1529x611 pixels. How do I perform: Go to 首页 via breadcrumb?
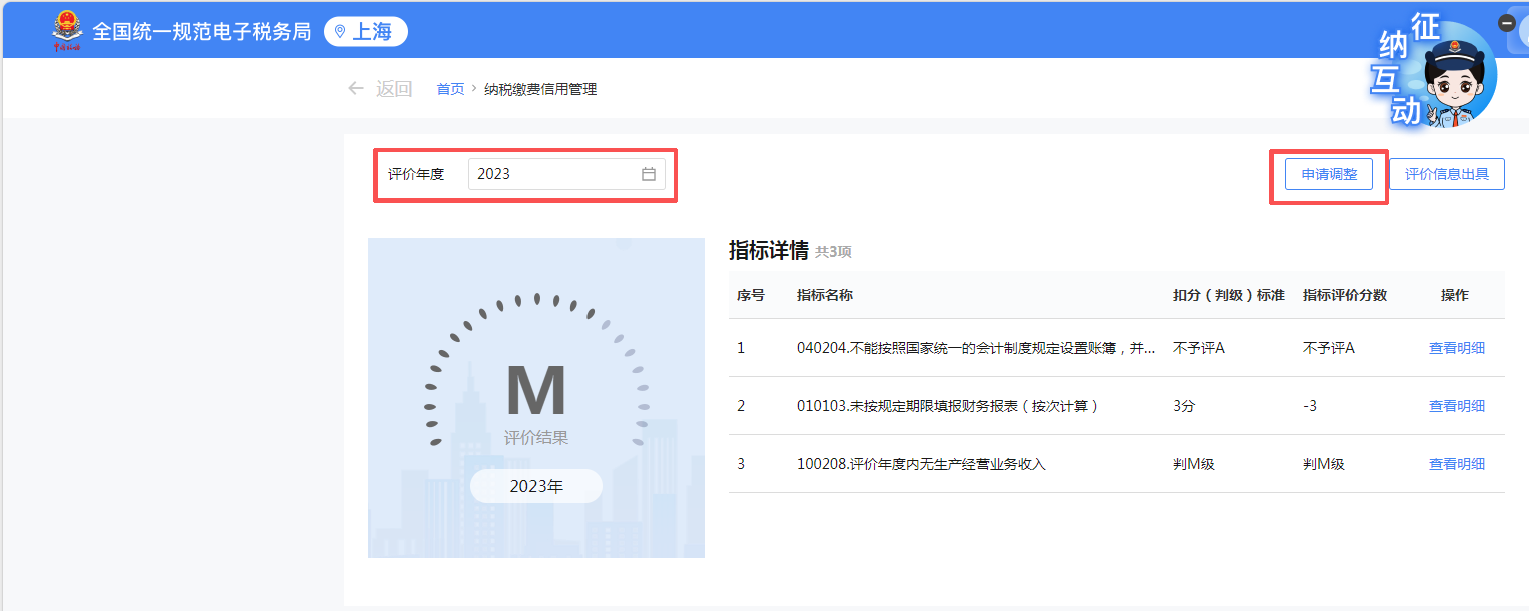tap(450, 89)
